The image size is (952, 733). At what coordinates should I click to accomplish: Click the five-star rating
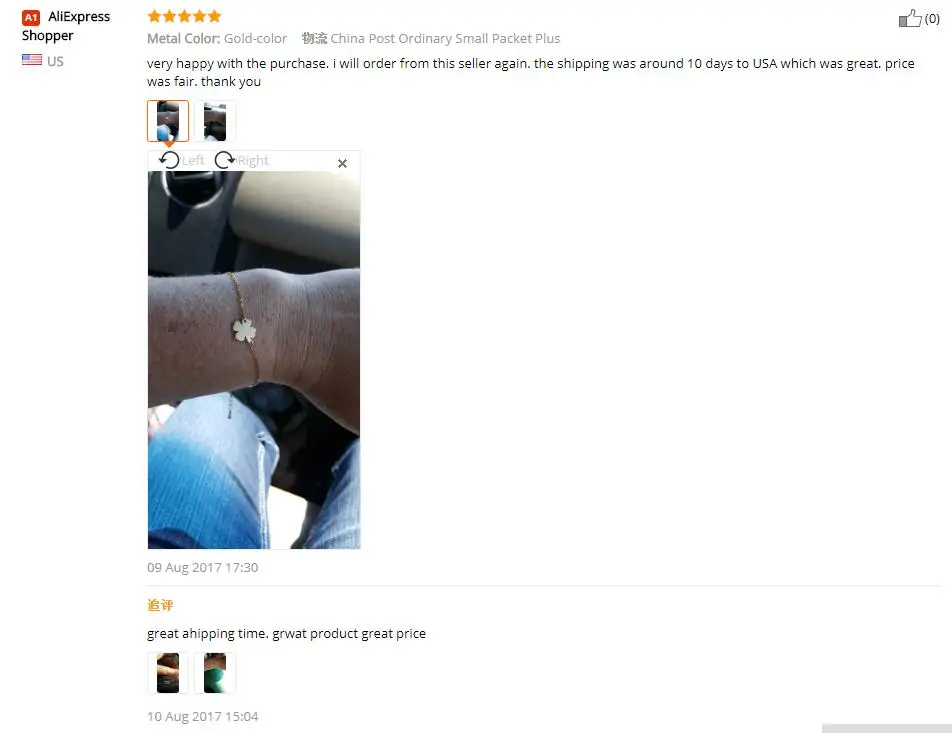pos(184,16)
